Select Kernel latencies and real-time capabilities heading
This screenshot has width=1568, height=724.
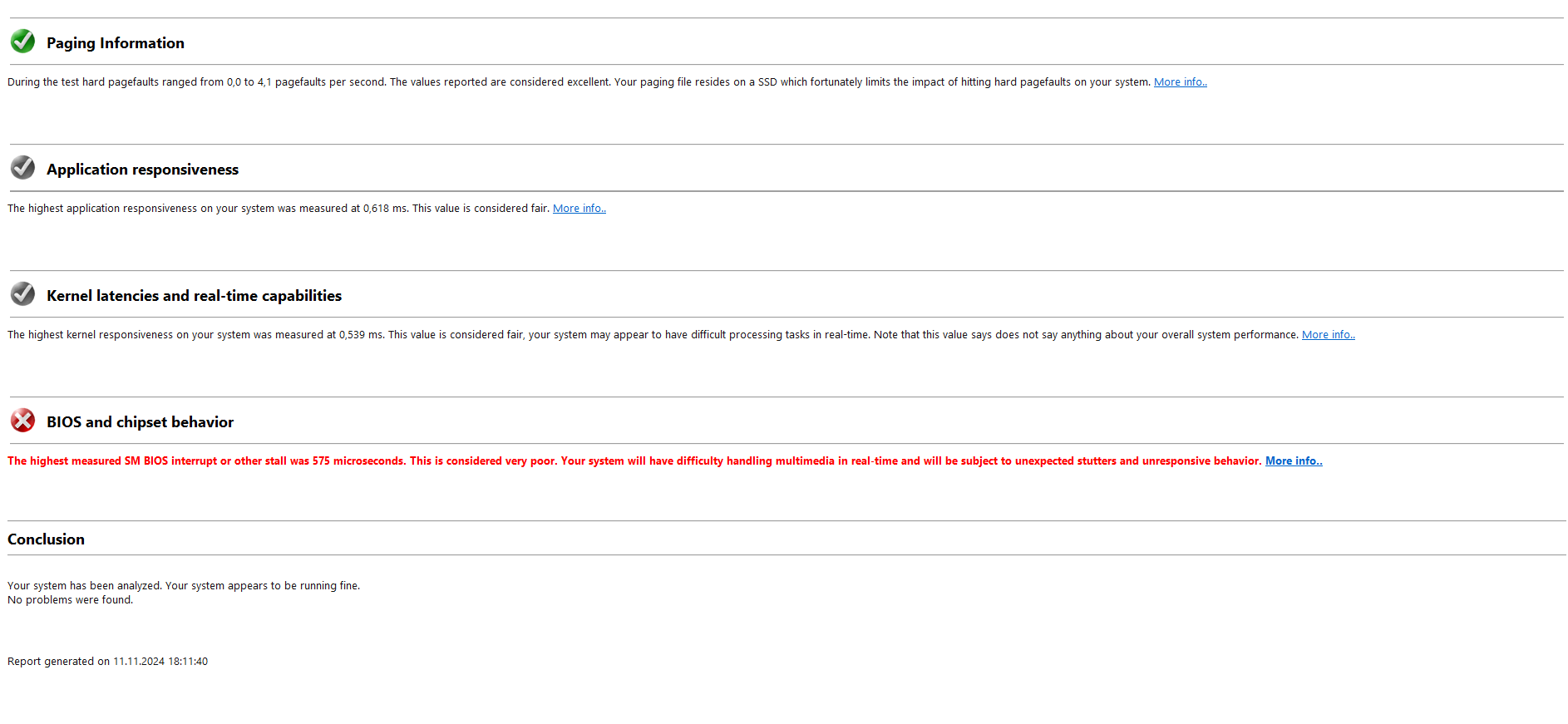point(194,296)
